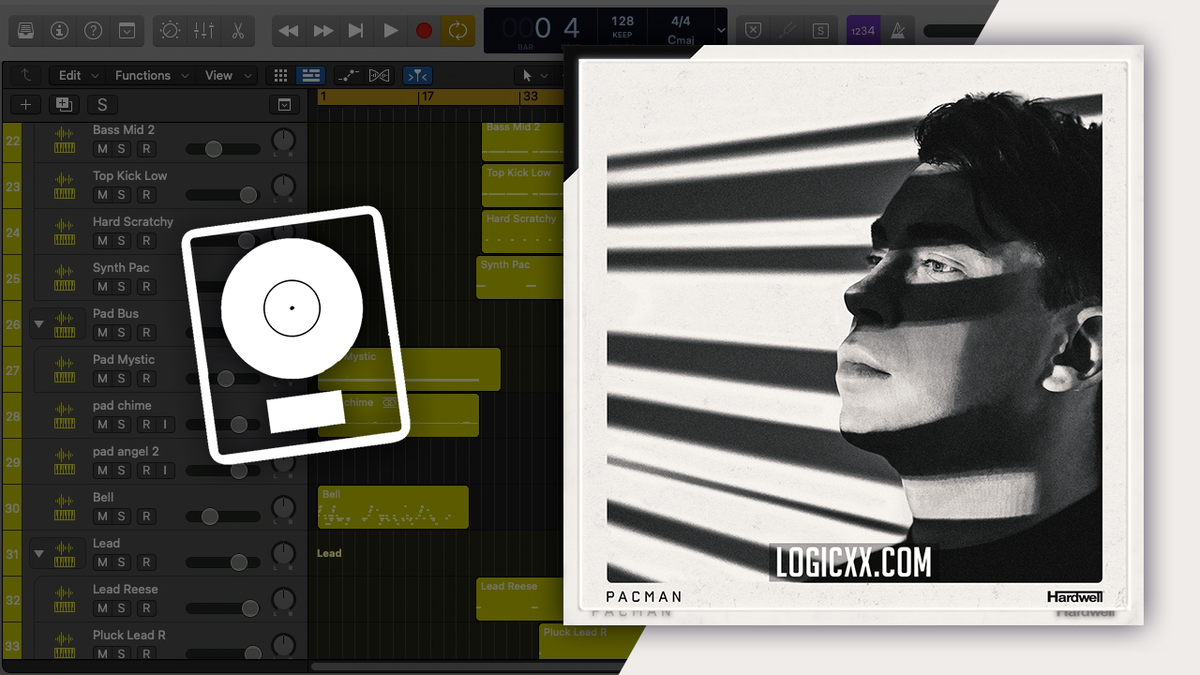
Task: Open the Mixer sliders icon
Action: click(203, 30)
